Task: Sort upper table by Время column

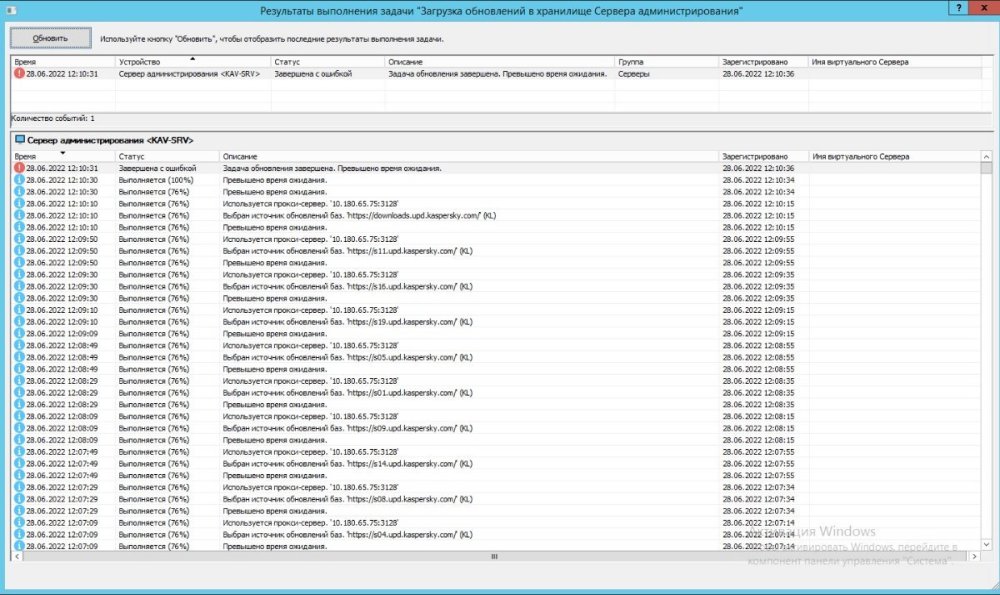Action: [63, 62]
